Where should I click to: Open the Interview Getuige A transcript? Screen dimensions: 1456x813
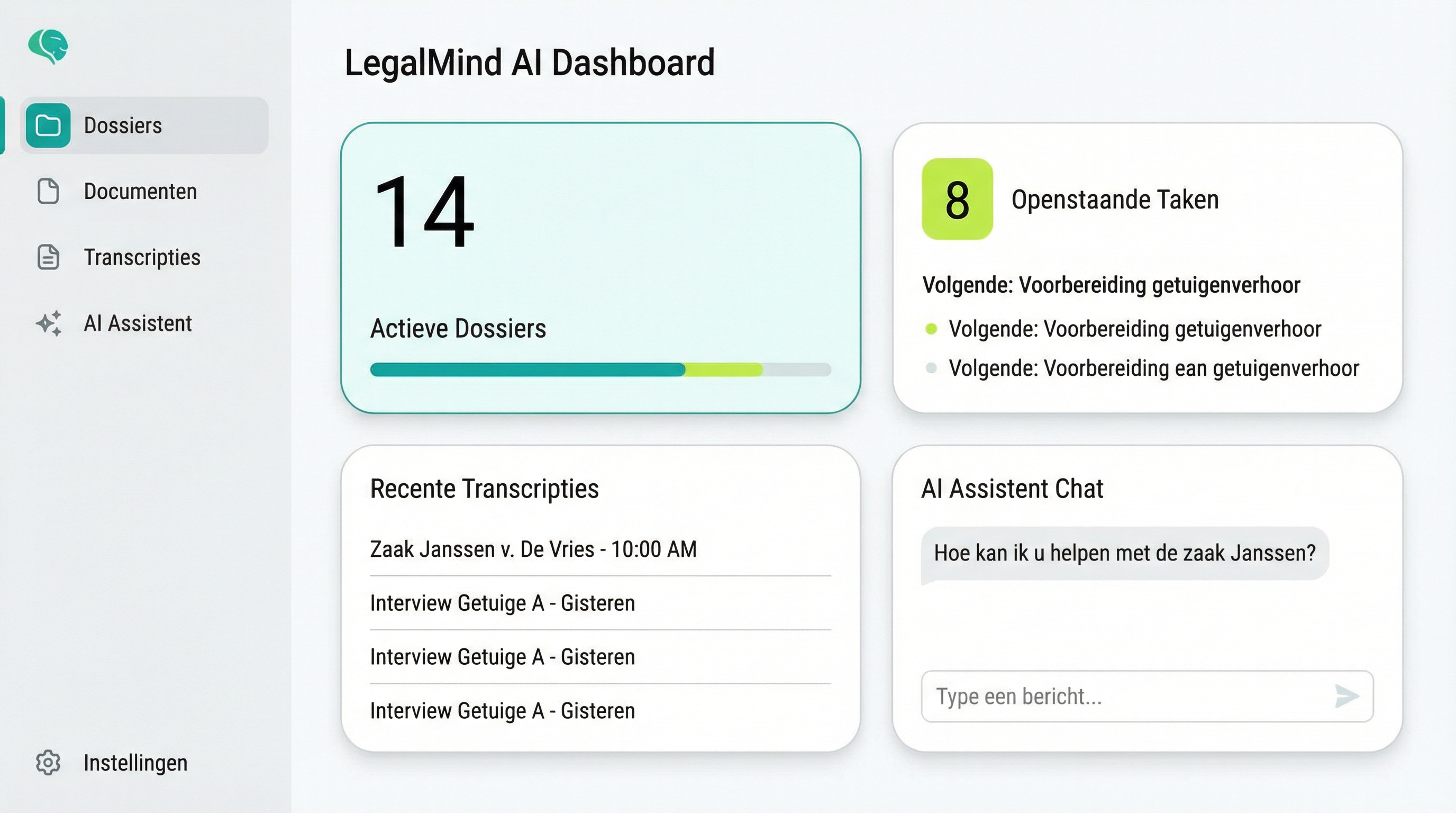coord(503,603)
